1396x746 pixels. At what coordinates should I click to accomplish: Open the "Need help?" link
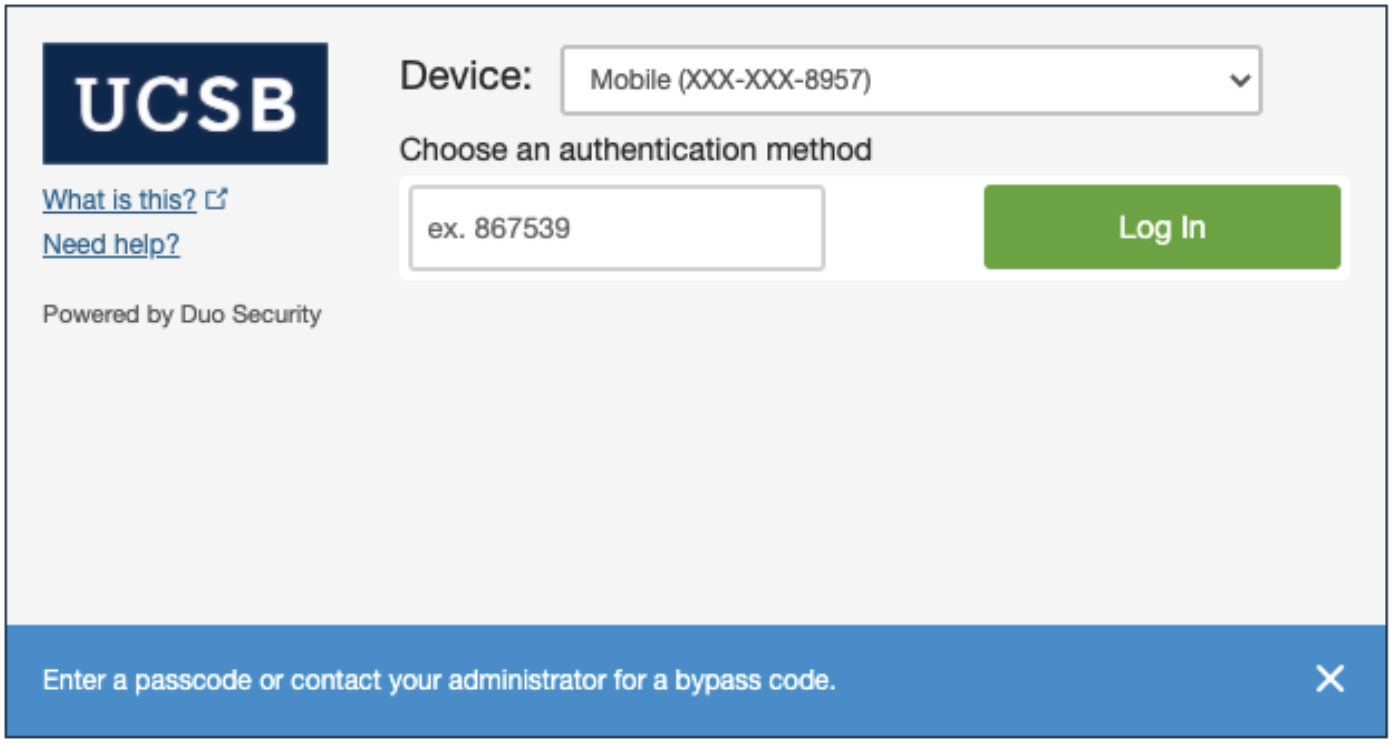pos(111,245)
